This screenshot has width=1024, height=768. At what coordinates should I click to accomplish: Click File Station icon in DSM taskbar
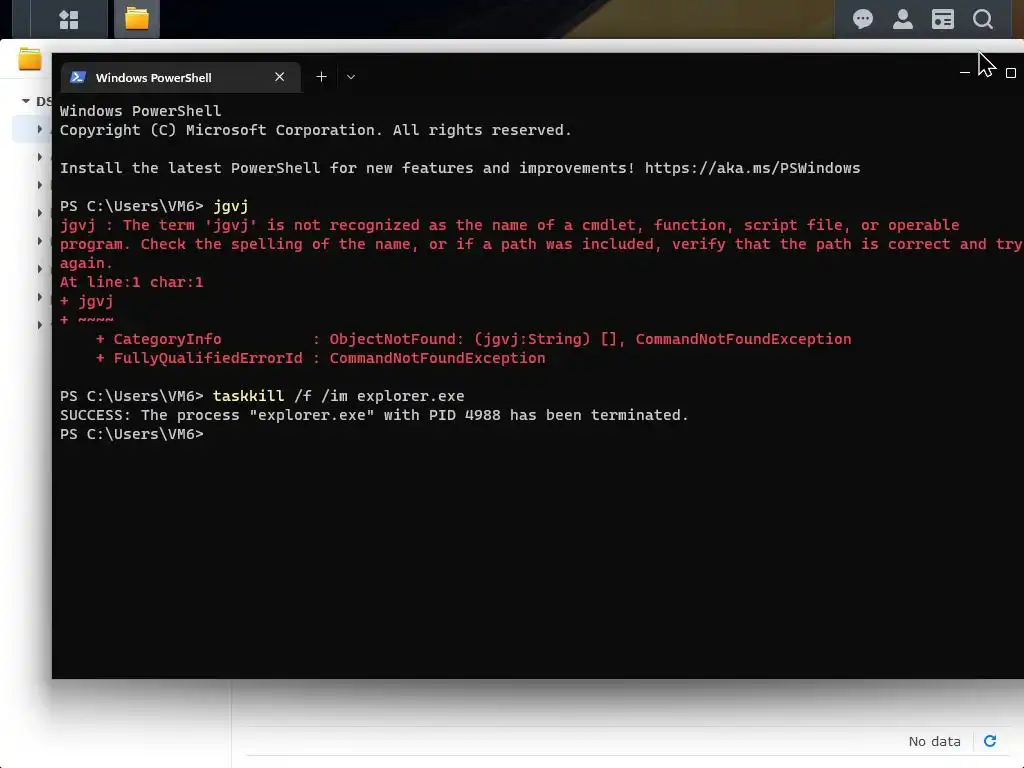coord(136,18)
